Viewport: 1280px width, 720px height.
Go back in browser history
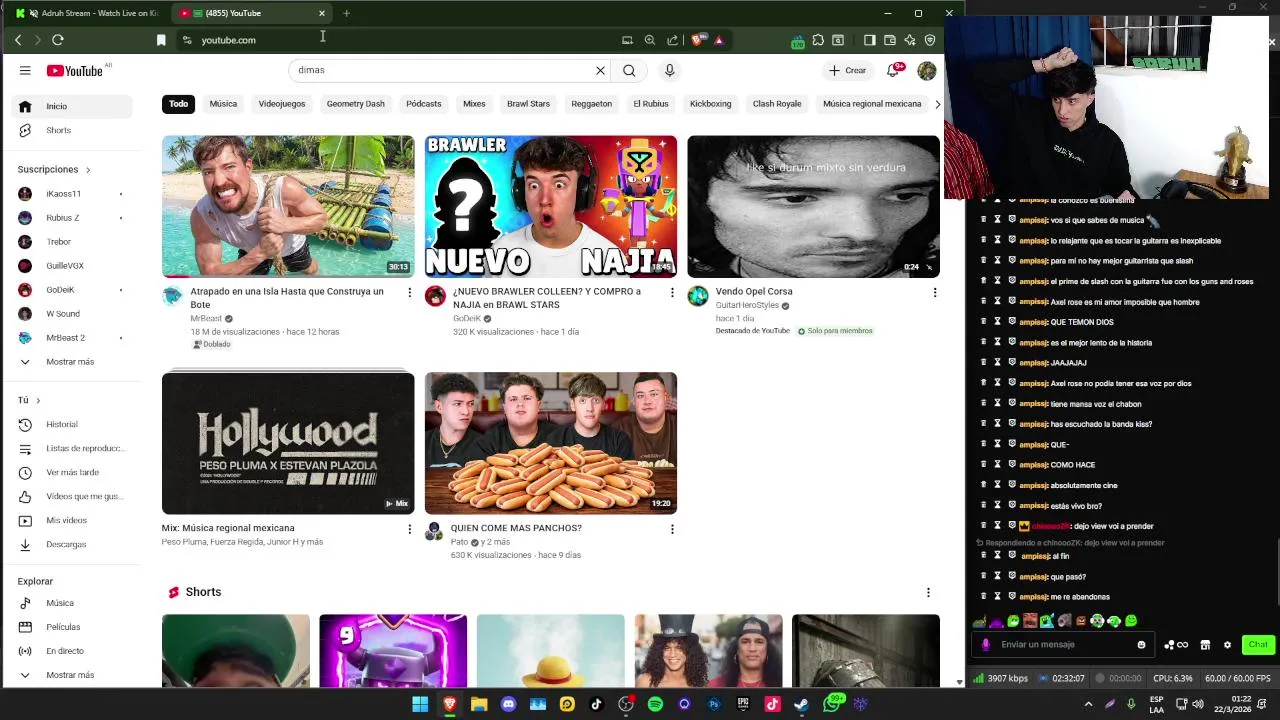click(18, 40)
